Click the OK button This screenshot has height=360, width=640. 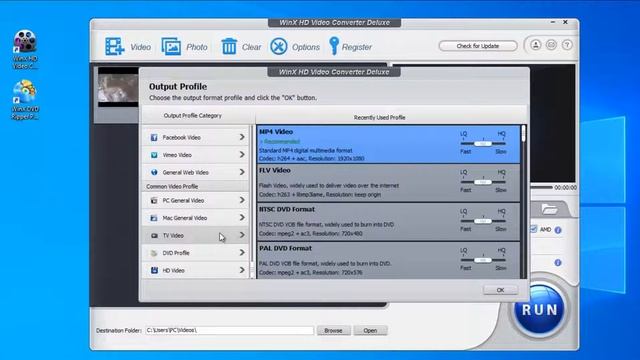(500, 290)
